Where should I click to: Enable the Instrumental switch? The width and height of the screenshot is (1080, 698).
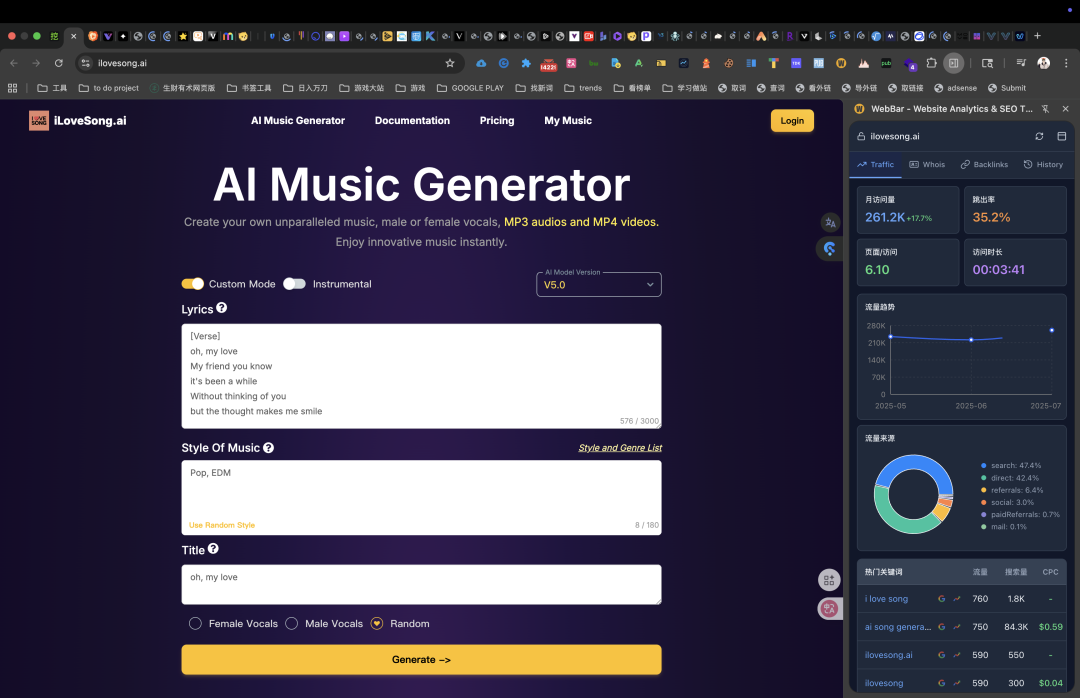294,284
